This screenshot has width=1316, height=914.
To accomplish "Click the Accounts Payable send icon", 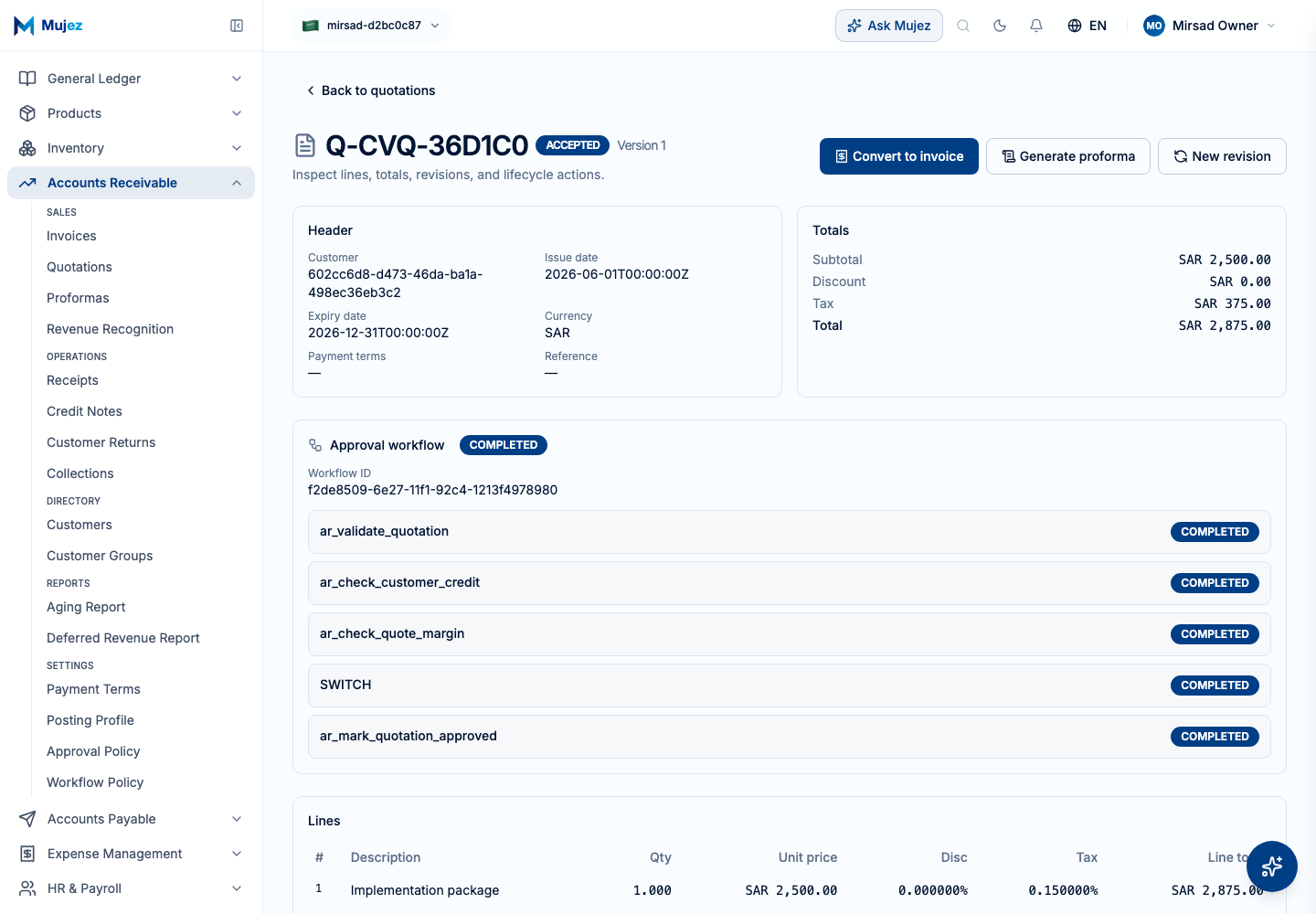I will (x=27, y=819).
